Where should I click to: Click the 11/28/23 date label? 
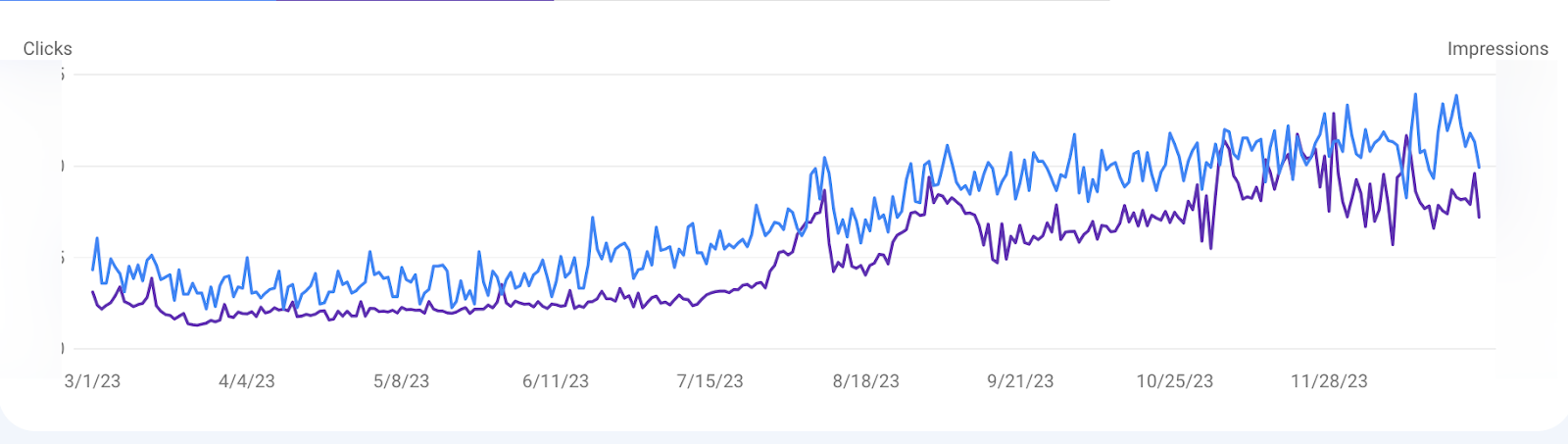[x=1329, y=381]
